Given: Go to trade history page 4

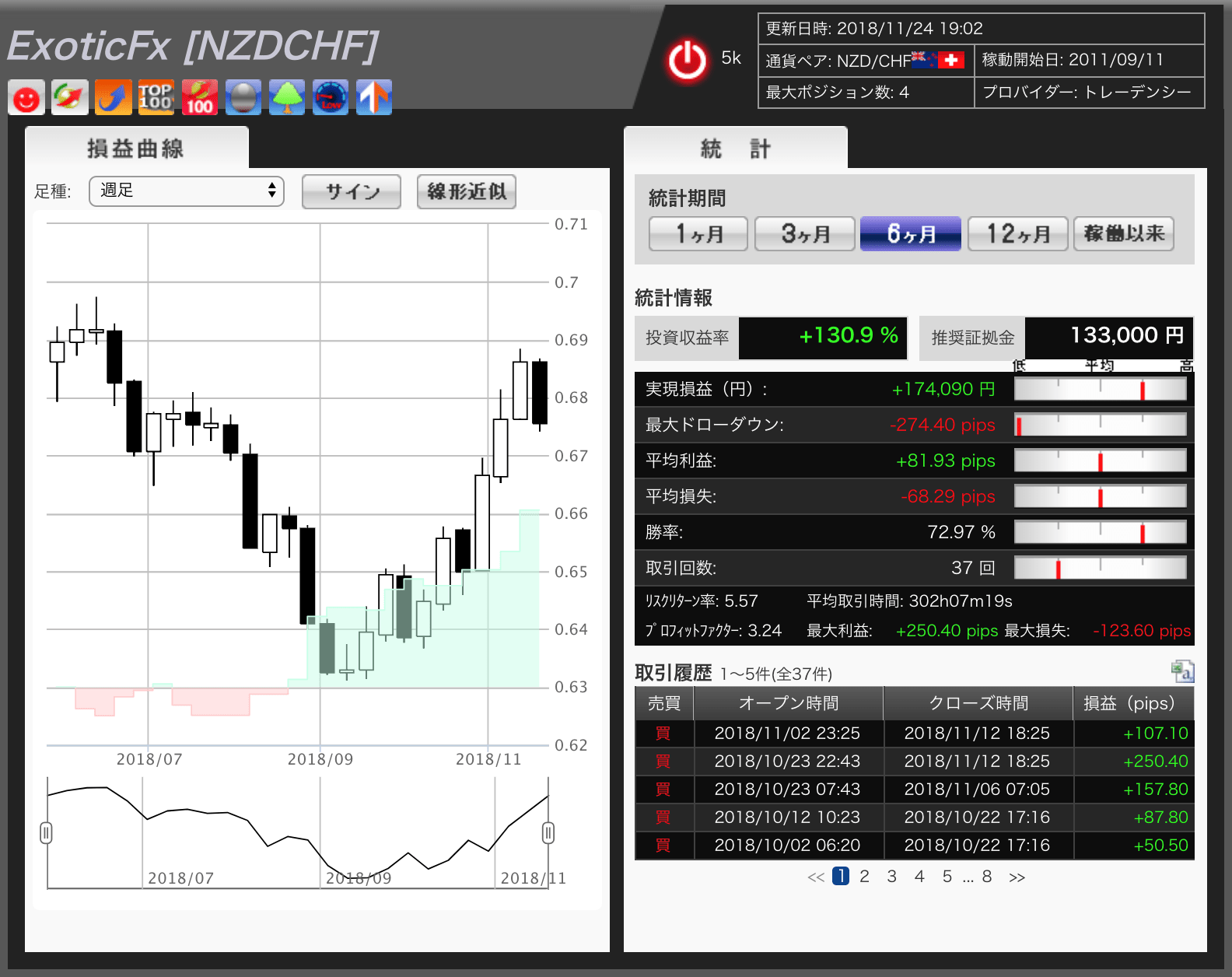Looking at the screenshot, I should coord(919,877).
